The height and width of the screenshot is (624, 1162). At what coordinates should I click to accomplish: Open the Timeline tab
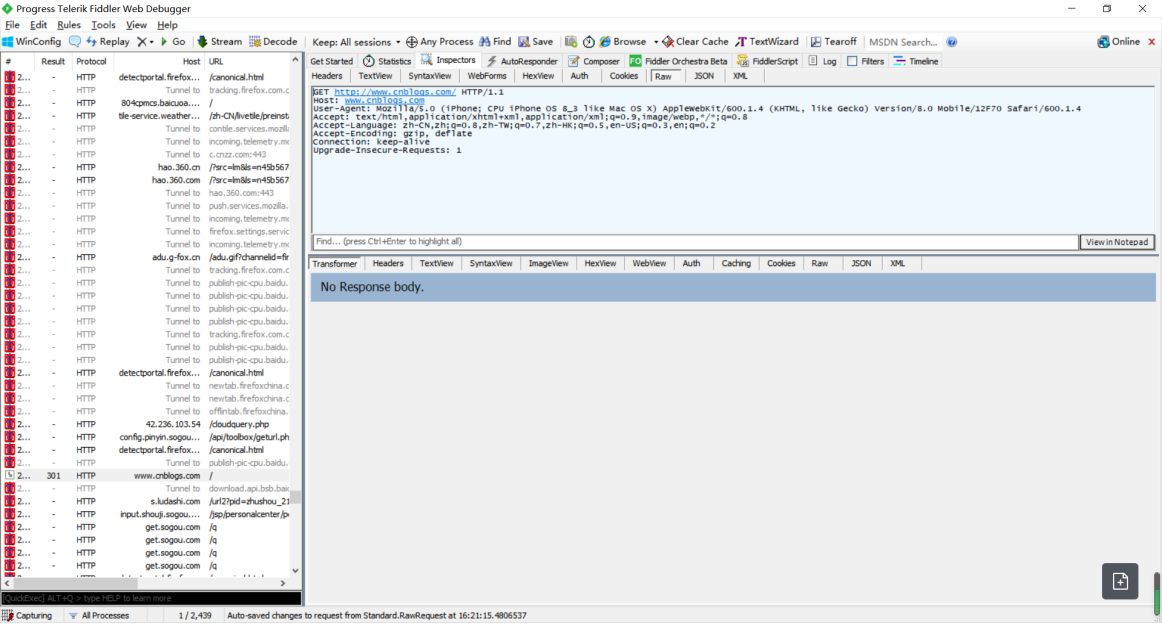pos(916,62)
